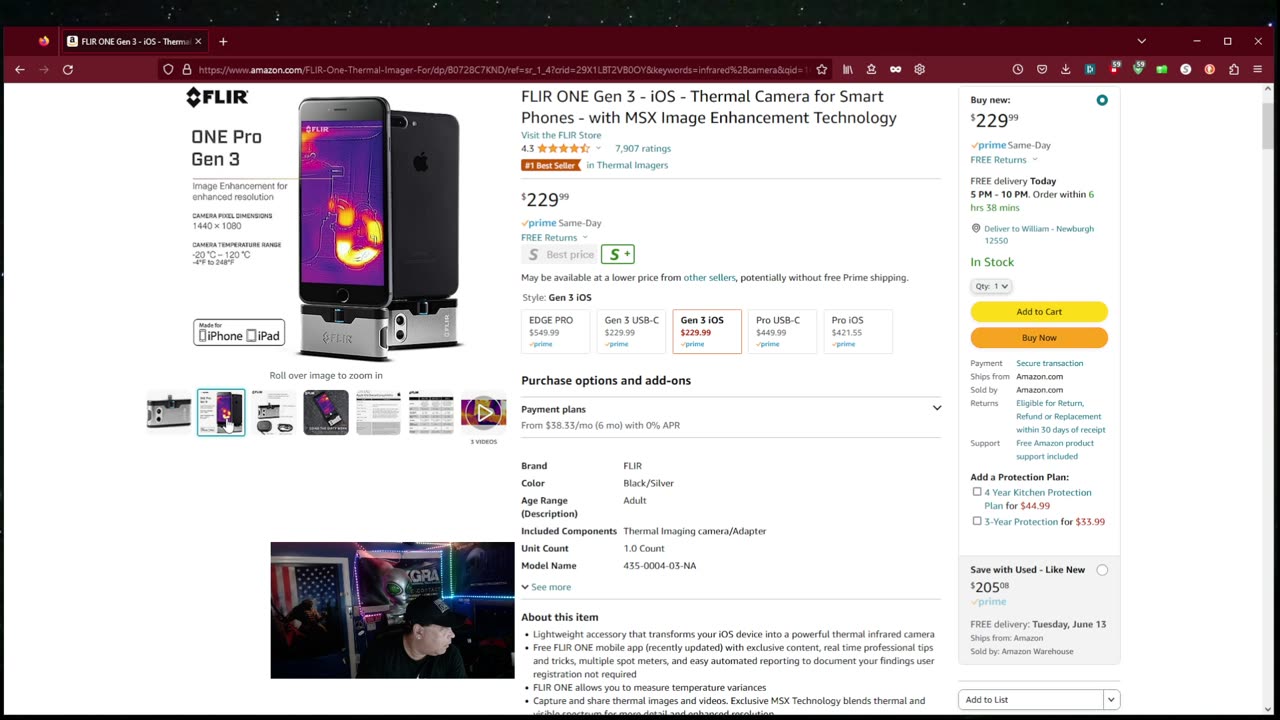Check the 4 Year Kitchen Protection Plan box
The height and width of the screenshot is (720, 1280).
coord(977,492)
